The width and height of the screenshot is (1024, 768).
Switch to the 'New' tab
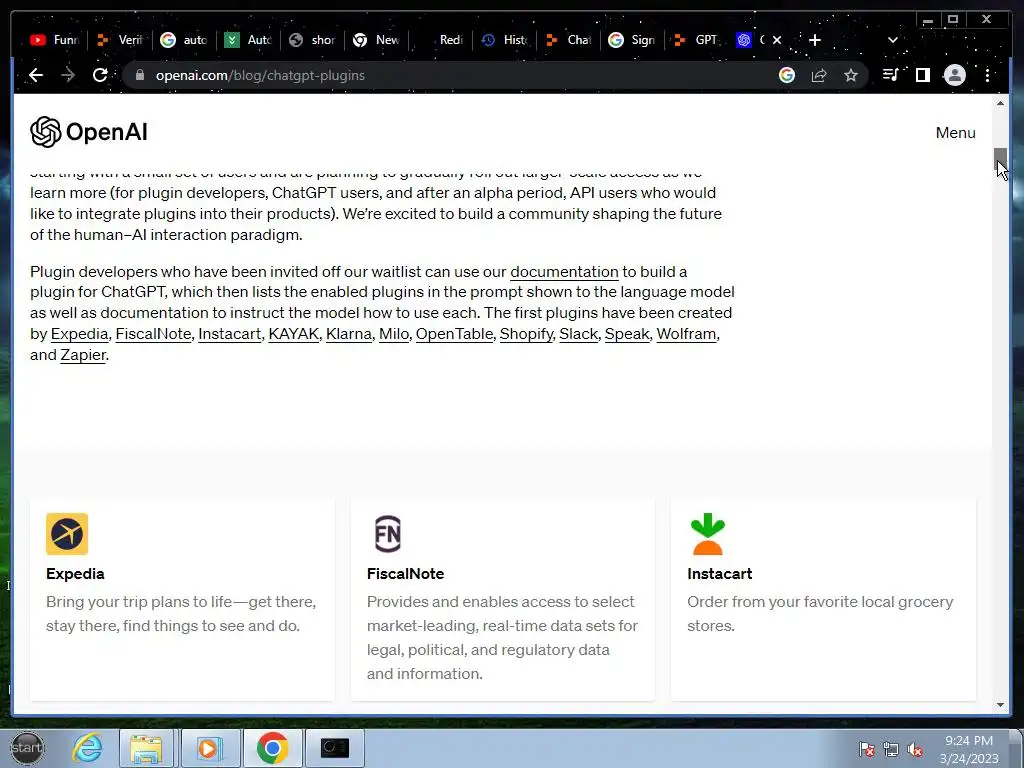[377, 40]
